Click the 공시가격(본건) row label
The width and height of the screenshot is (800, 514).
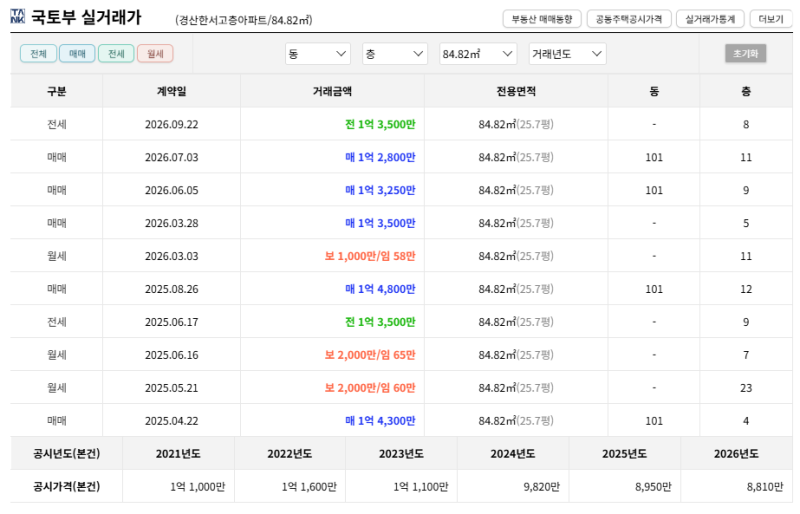pyautogui.click(x=66, y=487)
